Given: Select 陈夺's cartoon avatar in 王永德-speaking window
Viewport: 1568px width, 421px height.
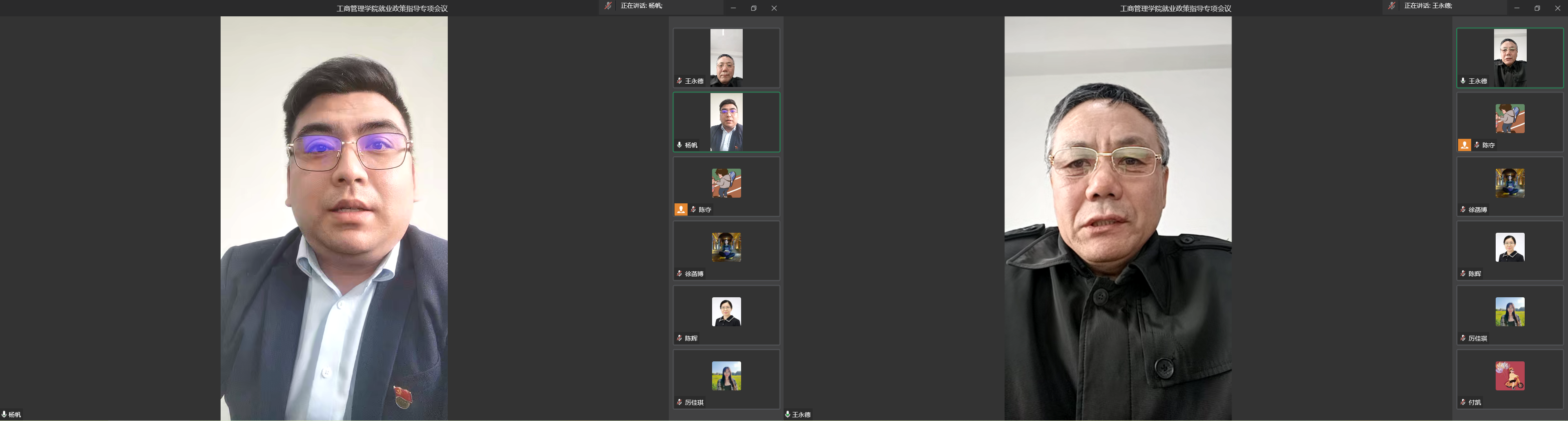Looking at the screenshot, I should pos(1510,119).
